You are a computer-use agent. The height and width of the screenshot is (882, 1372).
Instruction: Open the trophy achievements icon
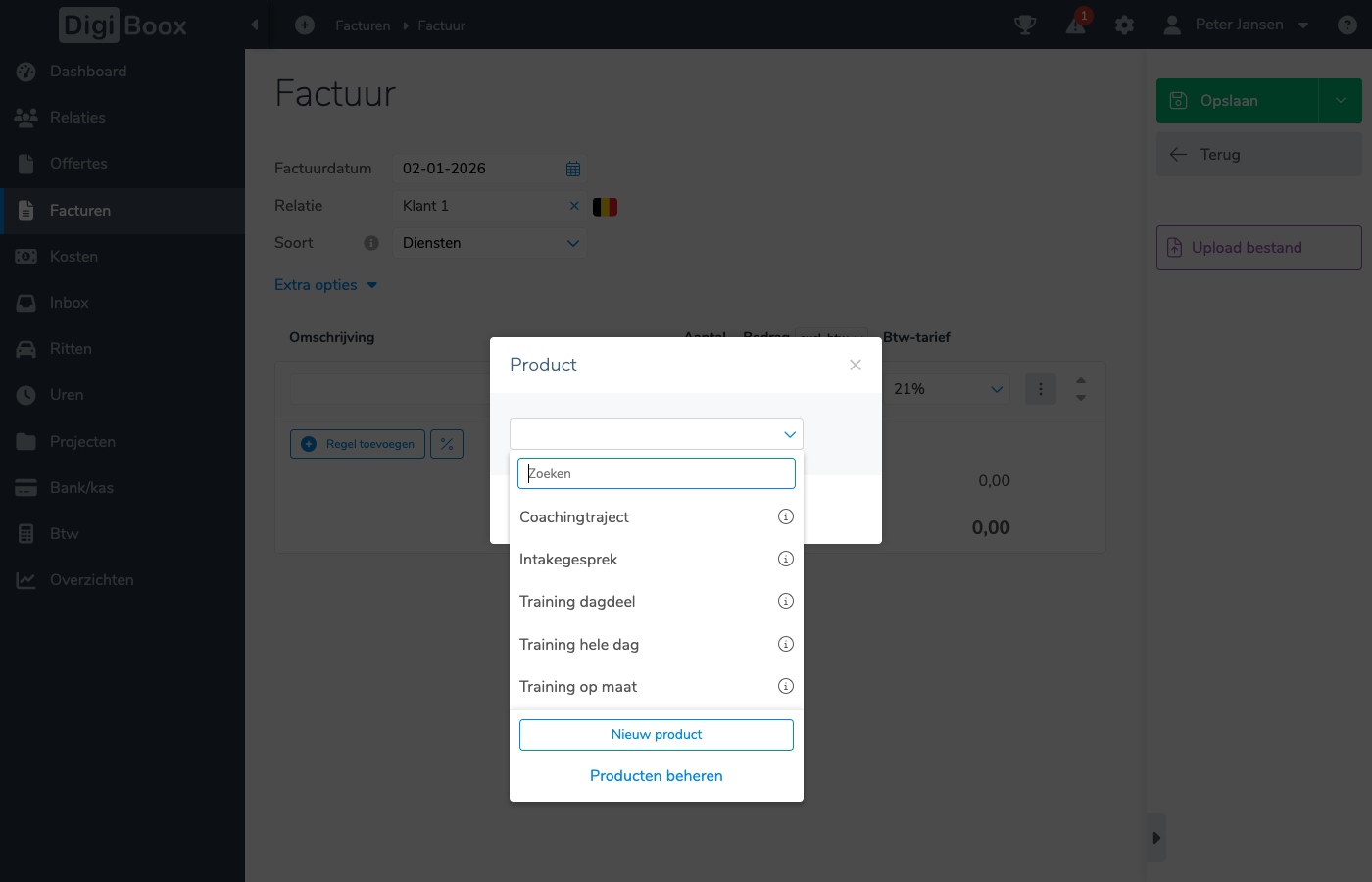point(1025,24)
